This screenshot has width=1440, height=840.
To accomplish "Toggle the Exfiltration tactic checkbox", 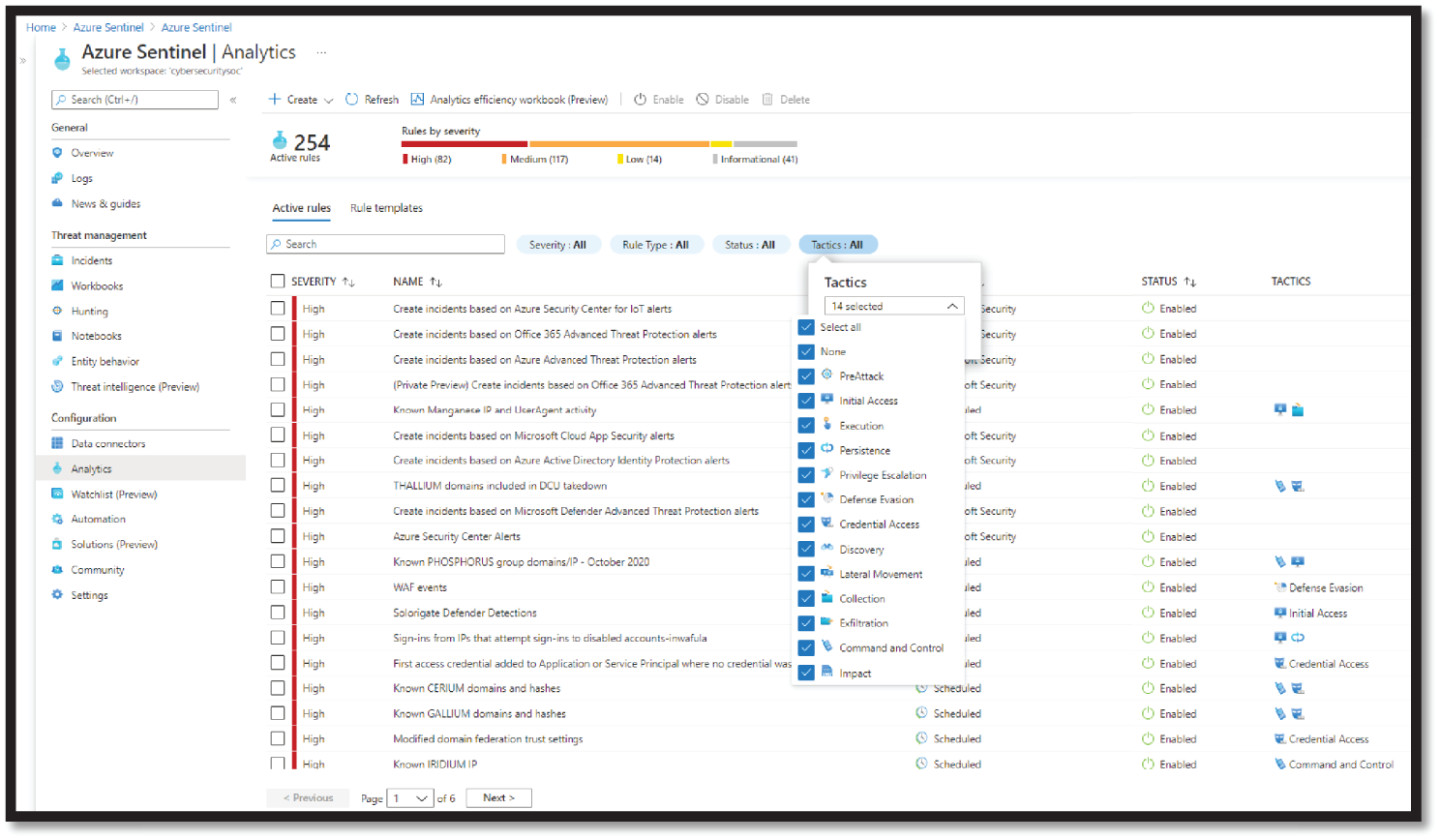I will [806, 623].
